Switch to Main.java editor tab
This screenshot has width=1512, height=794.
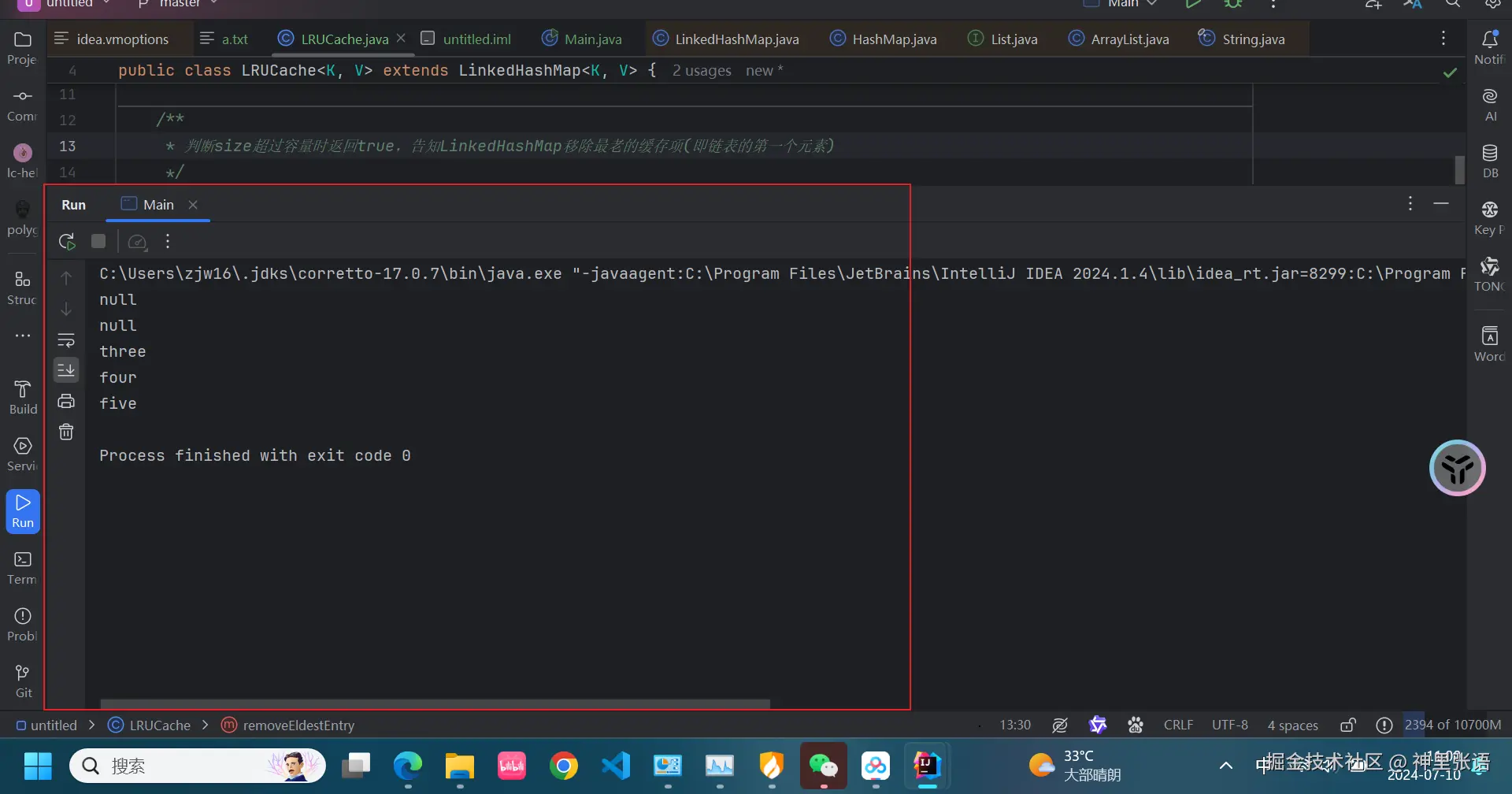tap(582, 39)
